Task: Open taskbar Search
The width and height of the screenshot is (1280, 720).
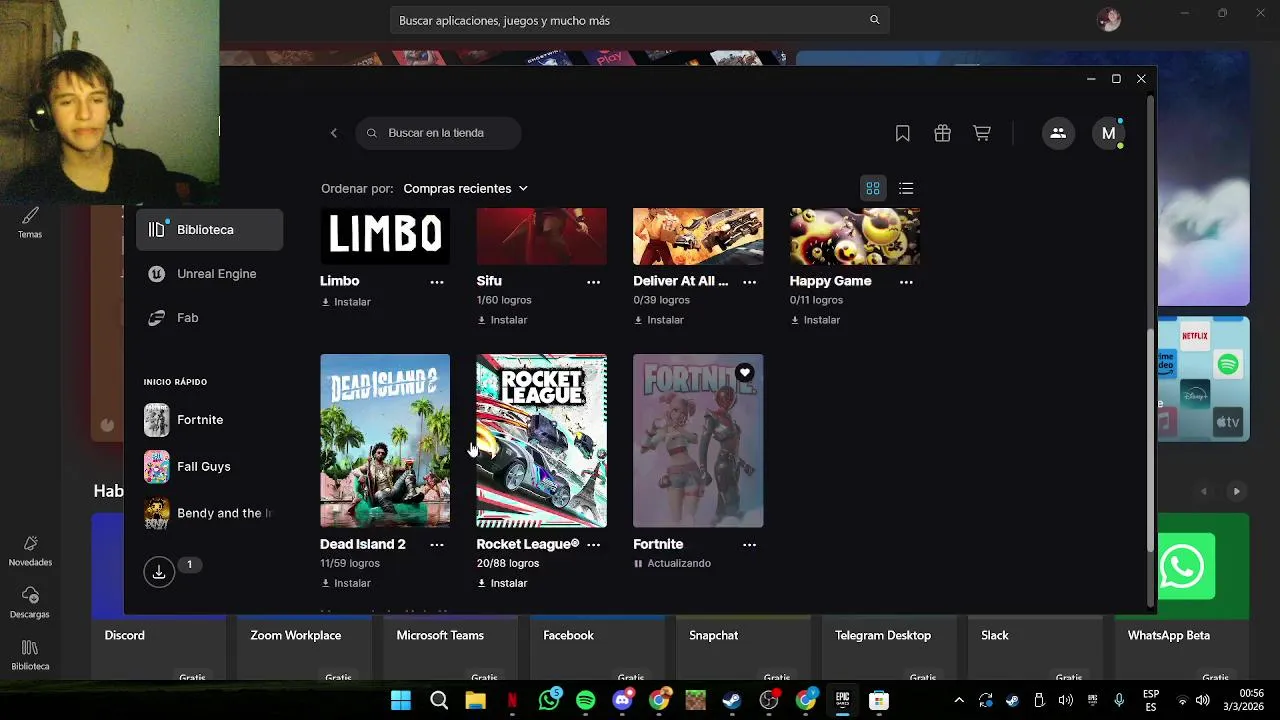Action: [439, 700]
